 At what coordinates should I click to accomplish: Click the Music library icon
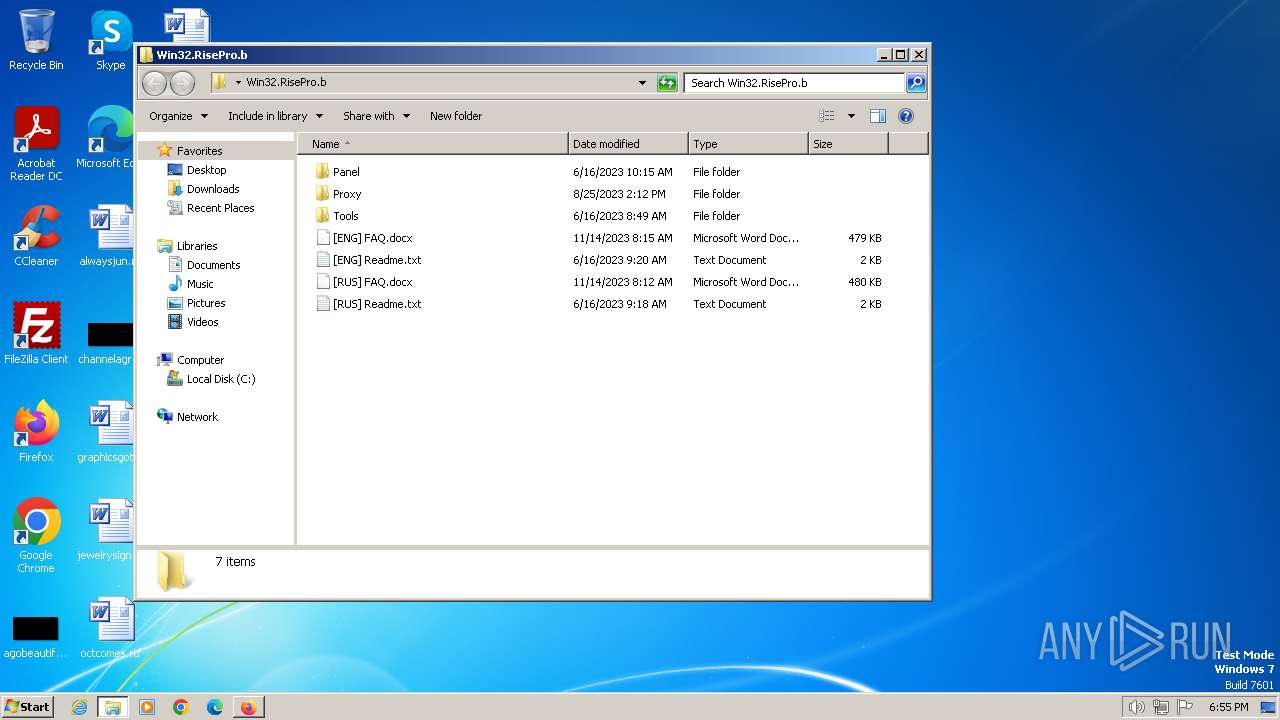click(175, 284)
